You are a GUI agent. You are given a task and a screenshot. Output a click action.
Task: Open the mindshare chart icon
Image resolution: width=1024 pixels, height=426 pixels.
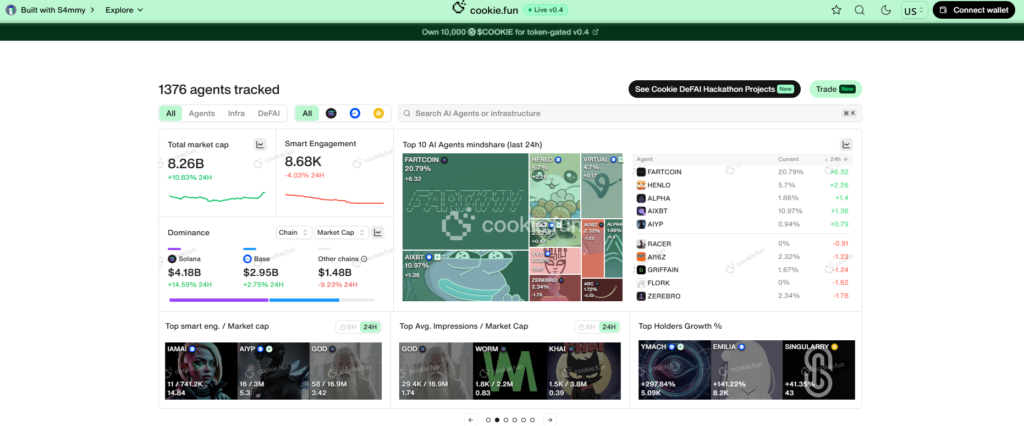click(846, 144)
